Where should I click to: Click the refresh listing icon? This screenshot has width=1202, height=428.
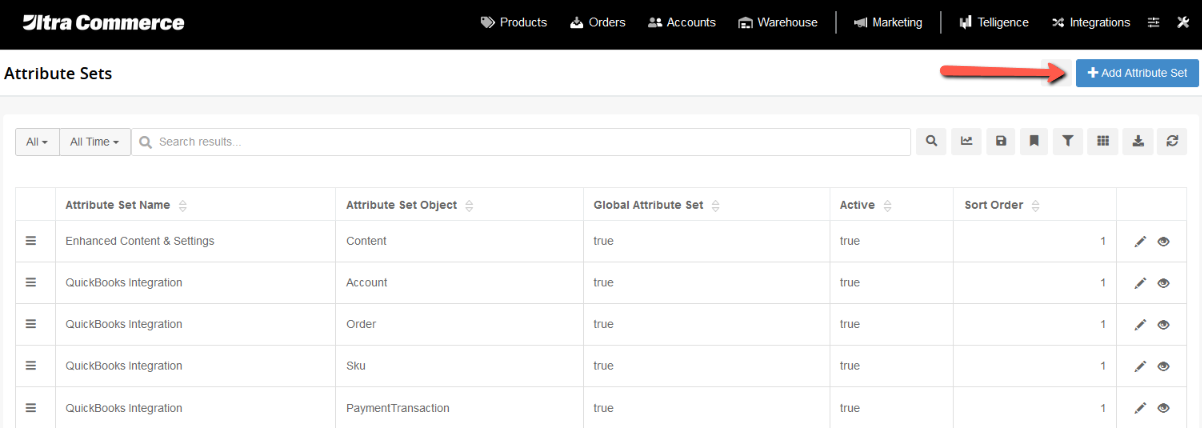(1172, 142)
